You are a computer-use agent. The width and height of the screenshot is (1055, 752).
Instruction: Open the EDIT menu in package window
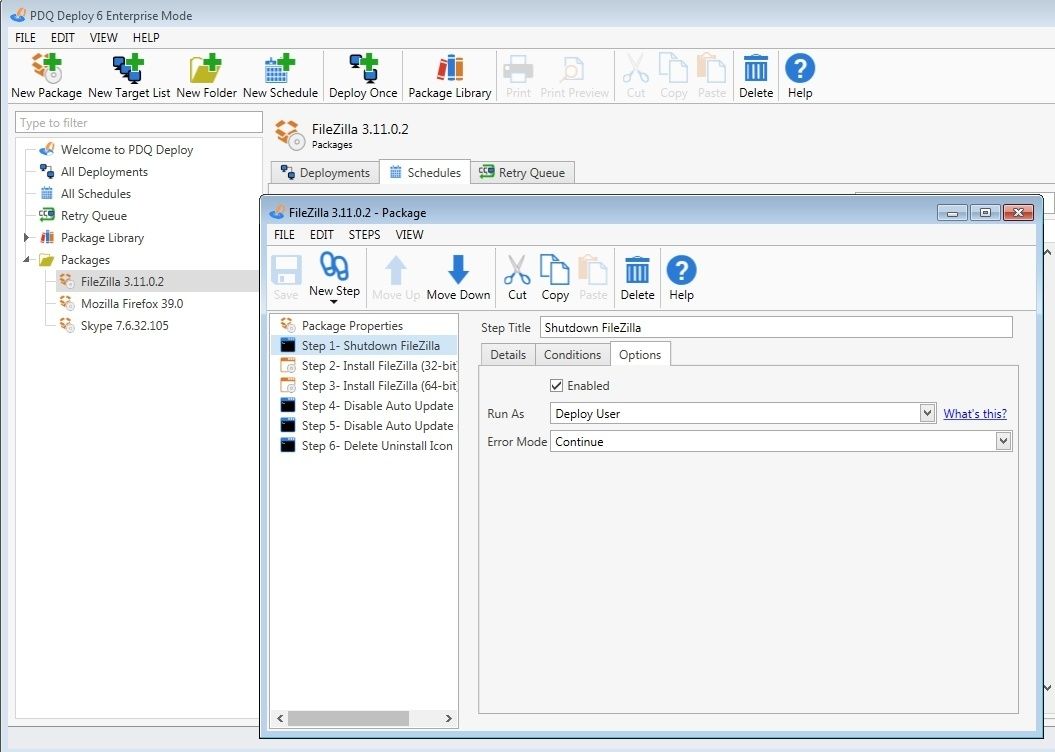coord(322,235)
